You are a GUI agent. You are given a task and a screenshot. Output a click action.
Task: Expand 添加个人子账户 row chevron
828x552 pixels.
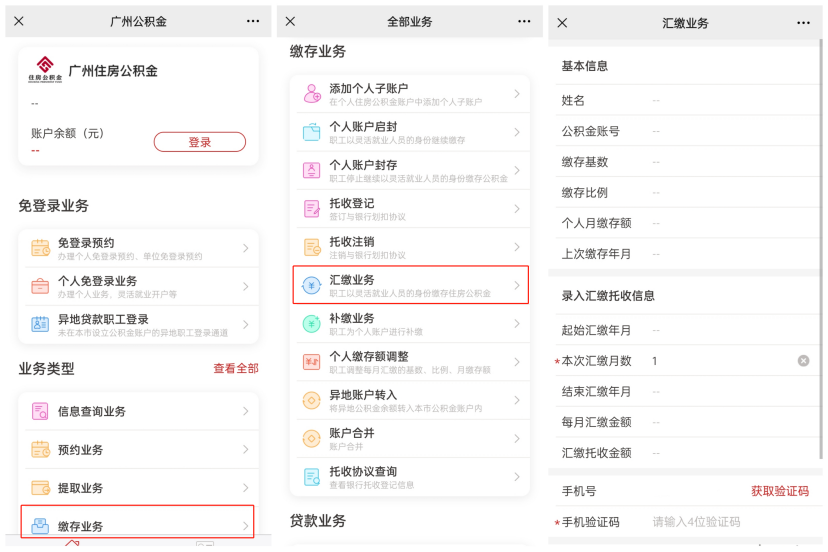point(517,93)
